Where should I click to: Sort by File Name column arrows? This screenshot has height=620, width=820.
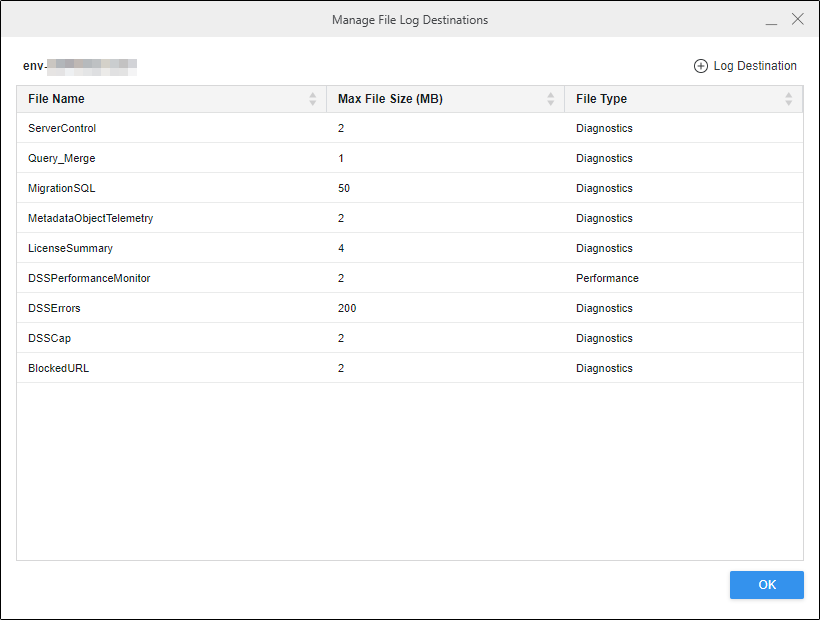pos(313,99)
